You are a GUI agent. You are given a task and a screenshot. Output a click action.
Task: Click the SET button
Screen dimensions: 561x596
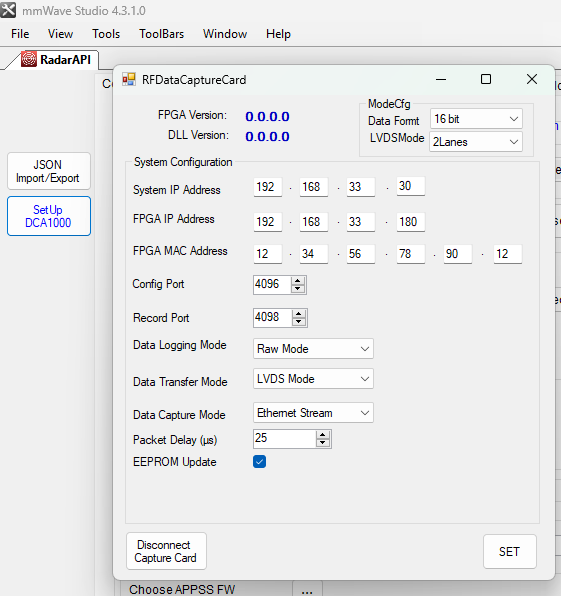[x=510, y=552]
